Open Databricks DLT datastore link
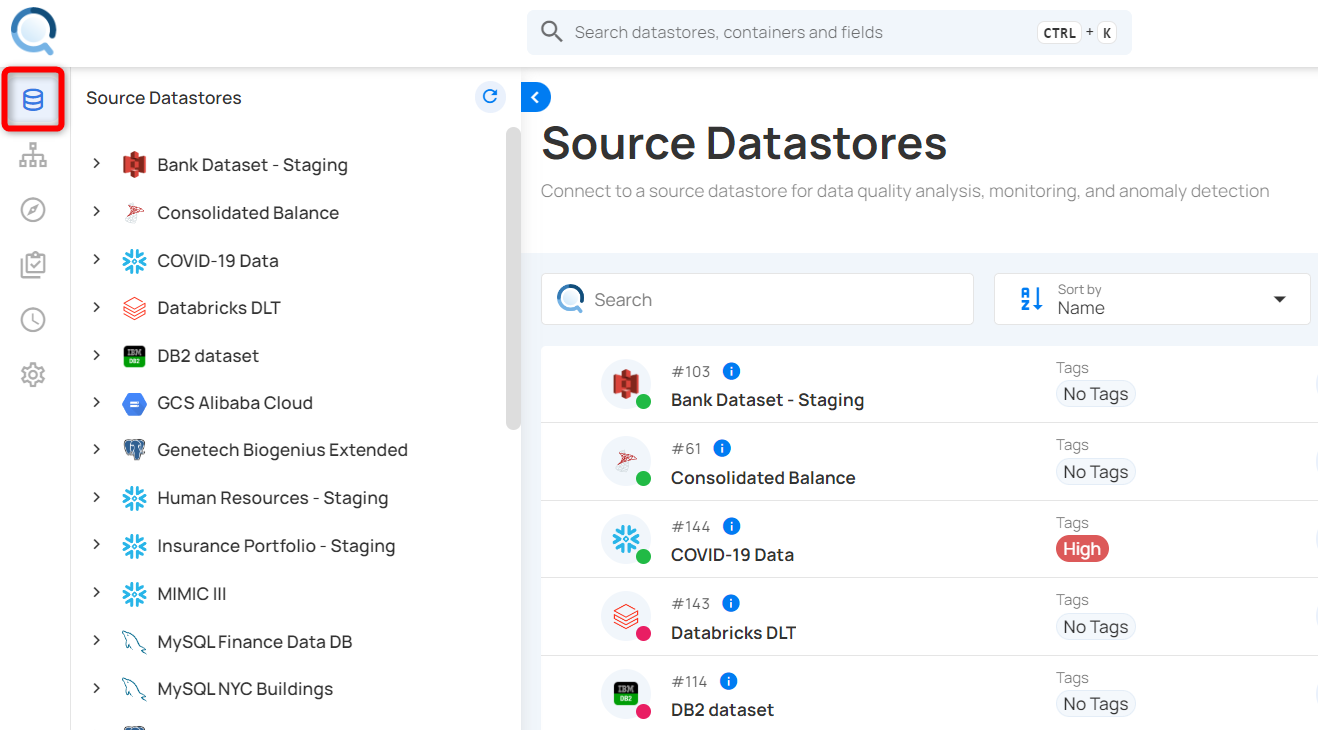 click(x=733, y=633)
